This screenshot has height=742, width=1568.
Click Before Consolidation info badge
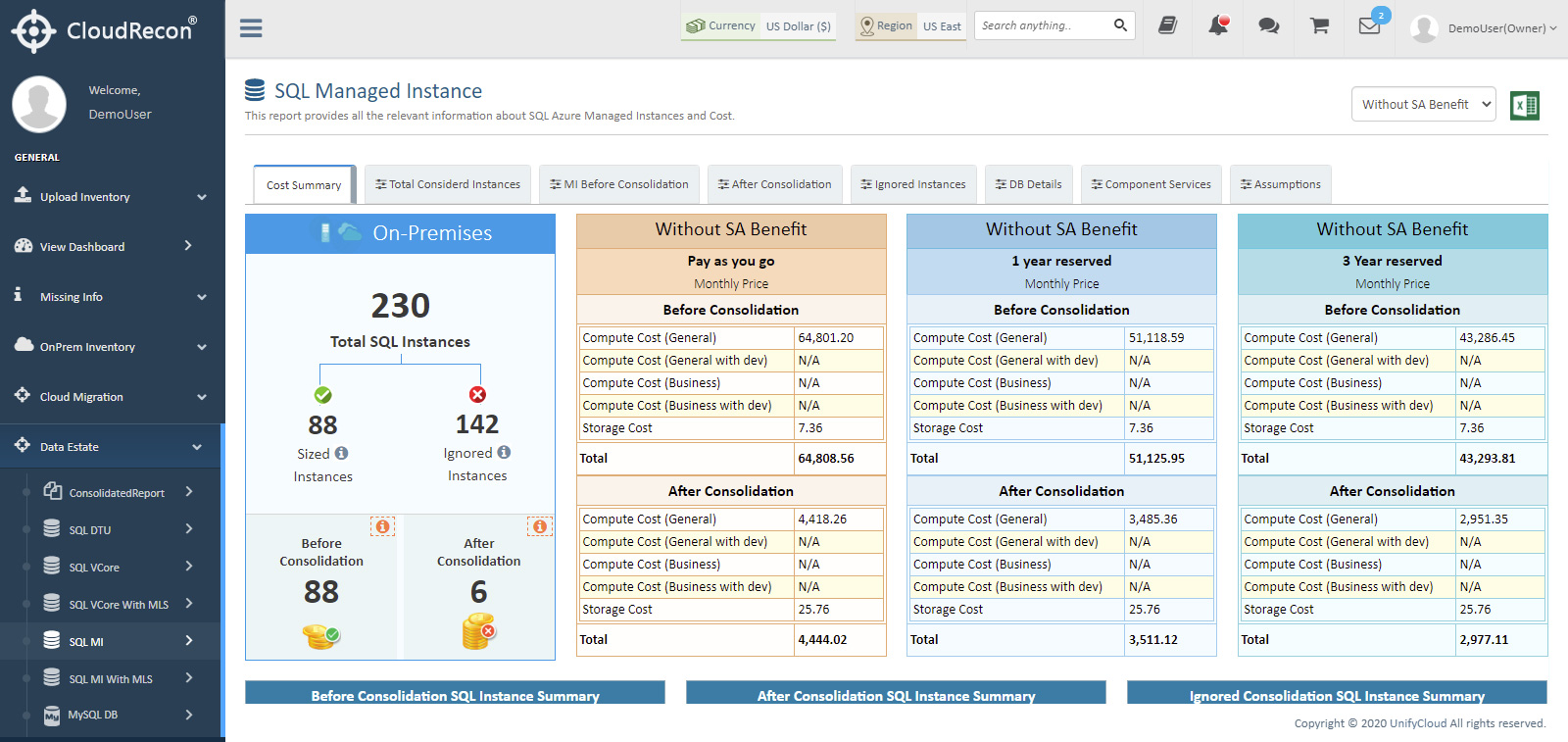click(382, 526)
